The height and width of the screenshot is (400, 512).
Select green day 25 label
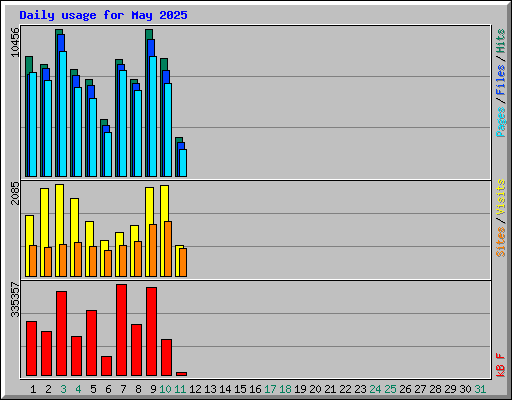click(x=390, y=389)
